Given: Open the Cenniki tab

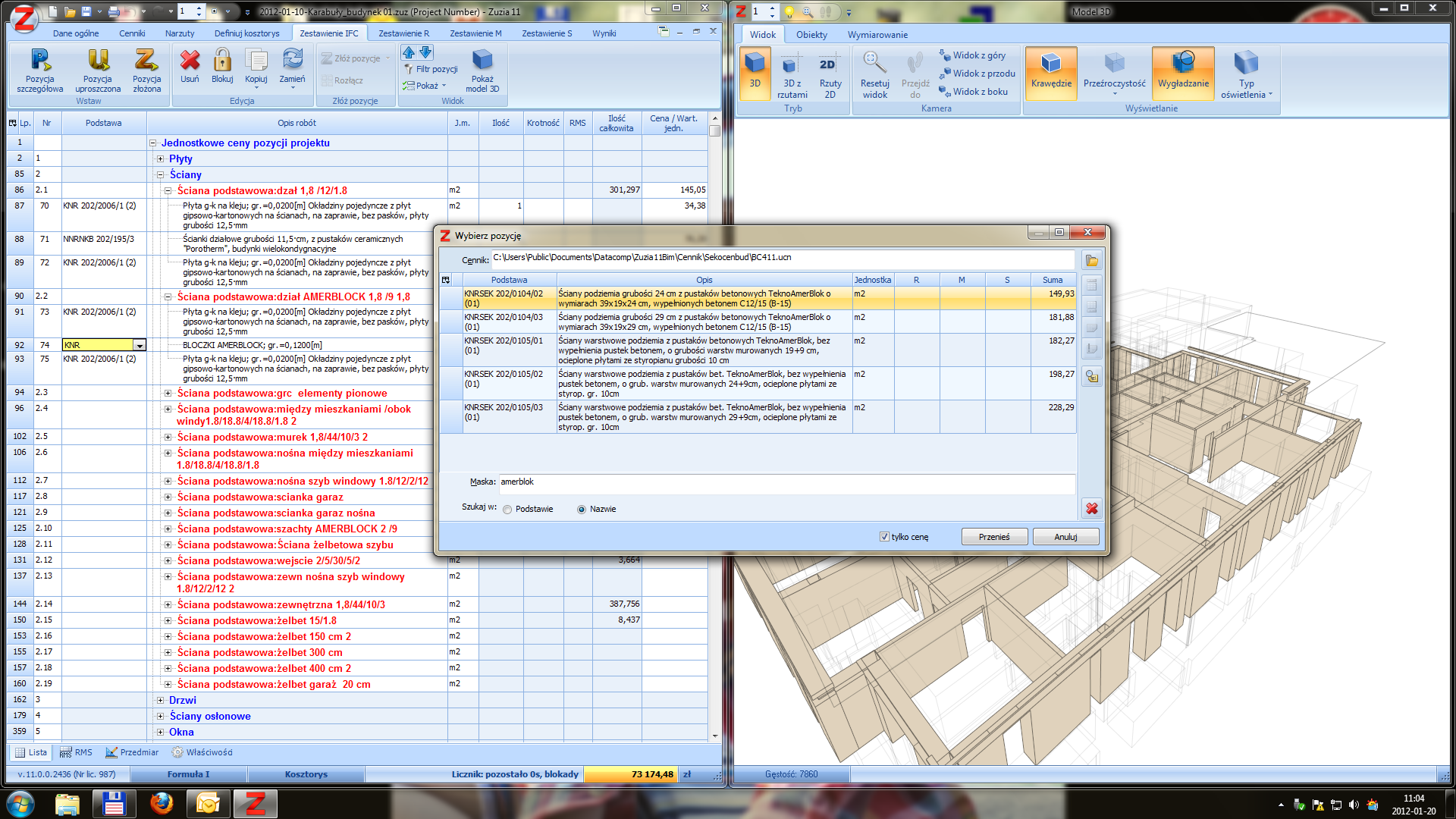Looking at the screenshot, I should click(x=132, y=33).
